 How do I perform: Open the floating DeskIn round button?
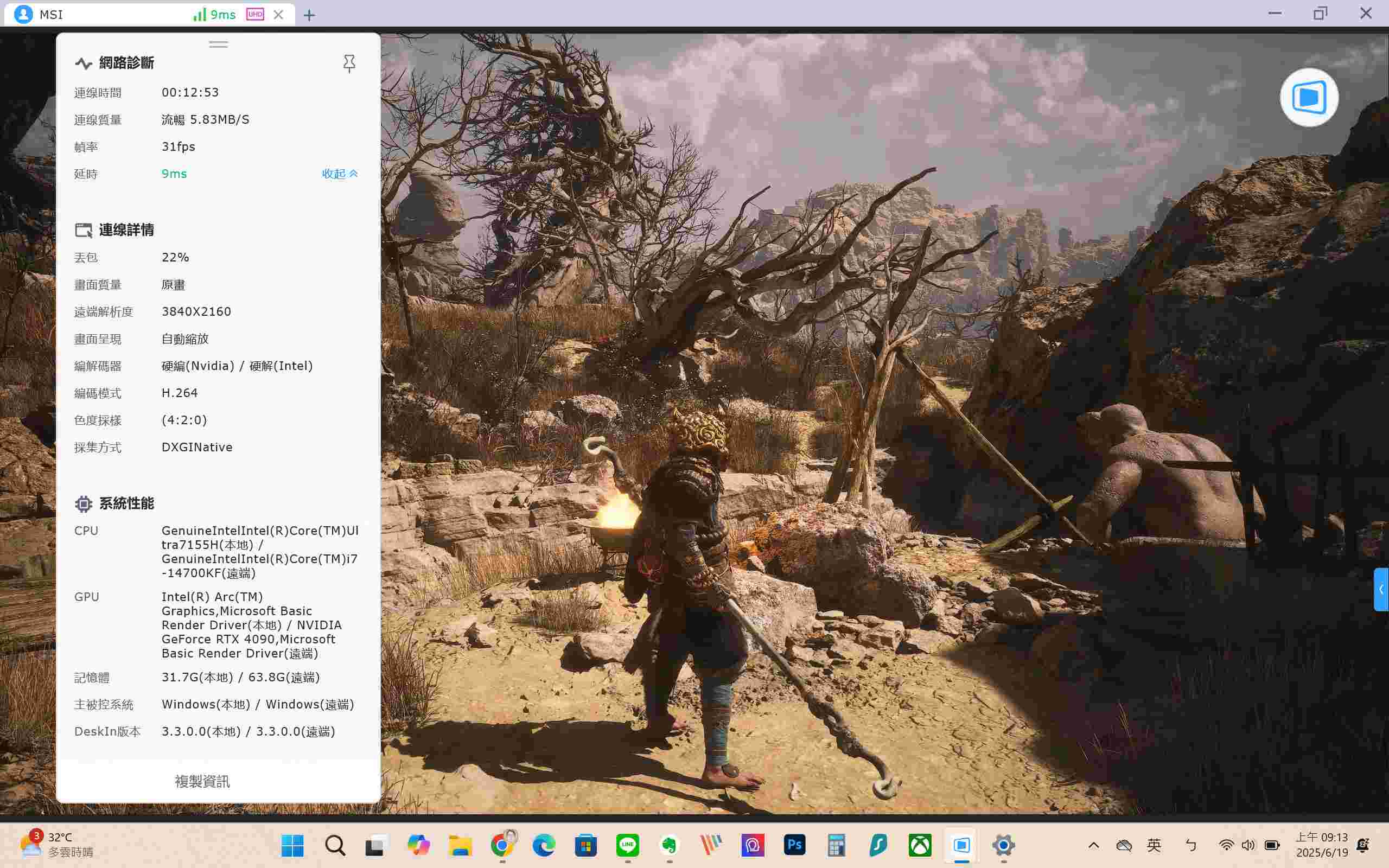pos(1309,98)
